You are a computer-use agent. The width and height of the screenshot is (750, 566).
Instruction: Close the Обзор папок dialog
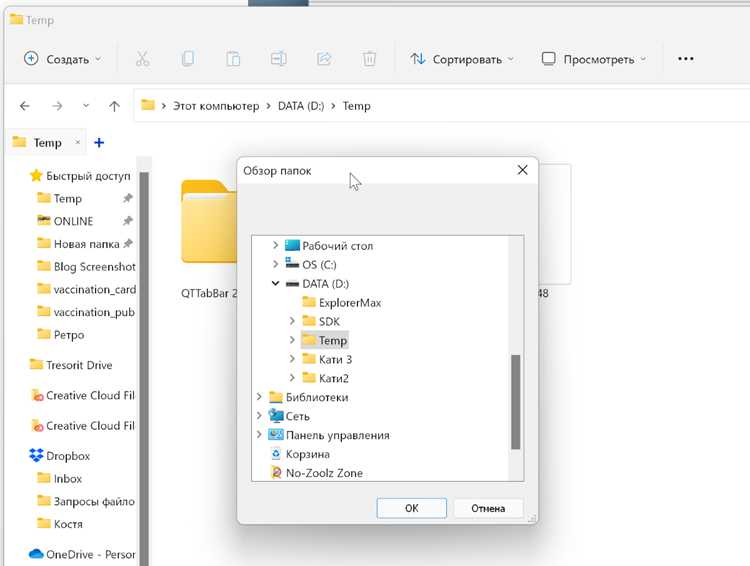pyautogui.click(x=522, y=170)
